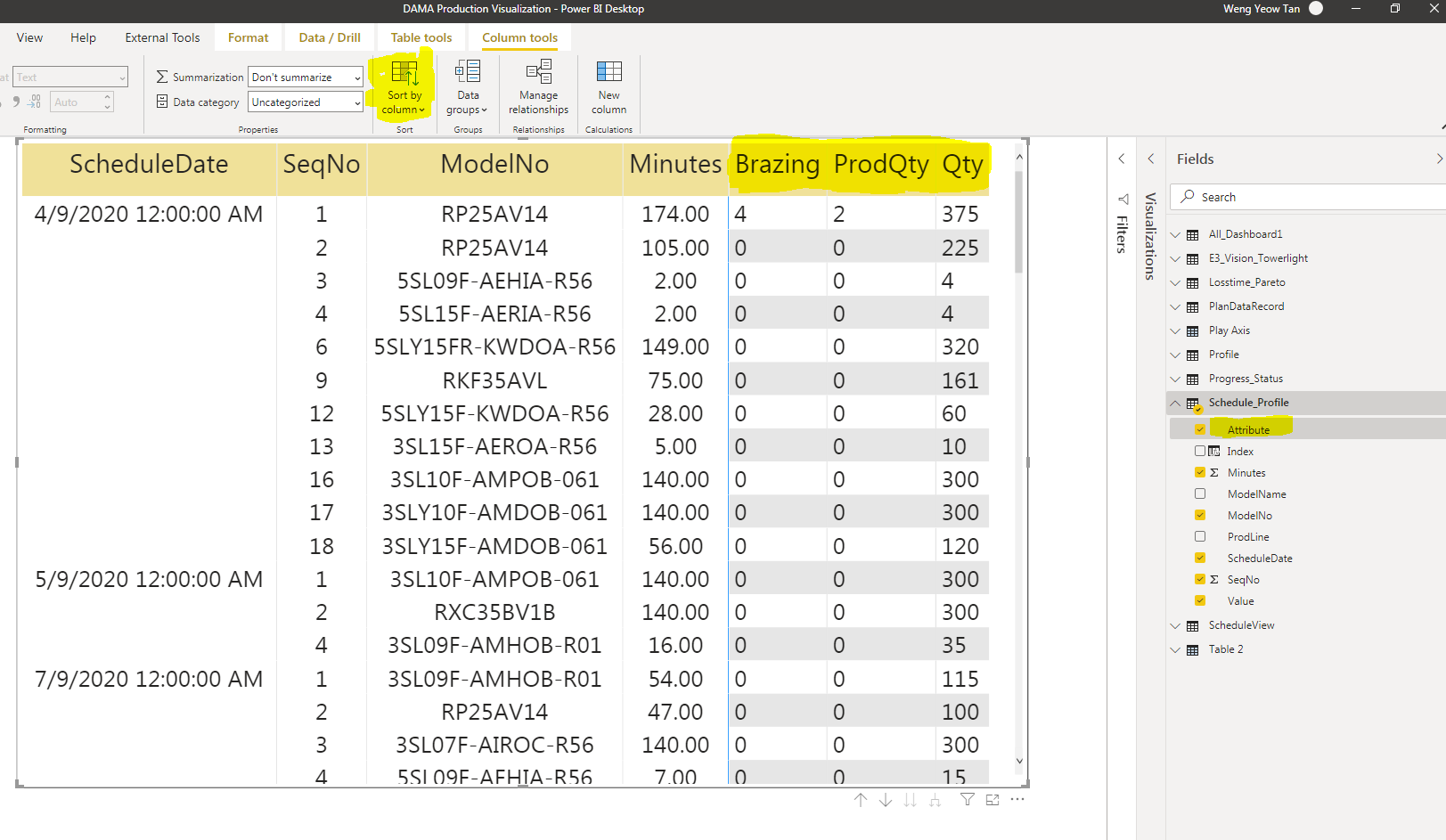Open the Help tab
The width and height of the screenshot is (1446, 840).
tap(83, 37)
